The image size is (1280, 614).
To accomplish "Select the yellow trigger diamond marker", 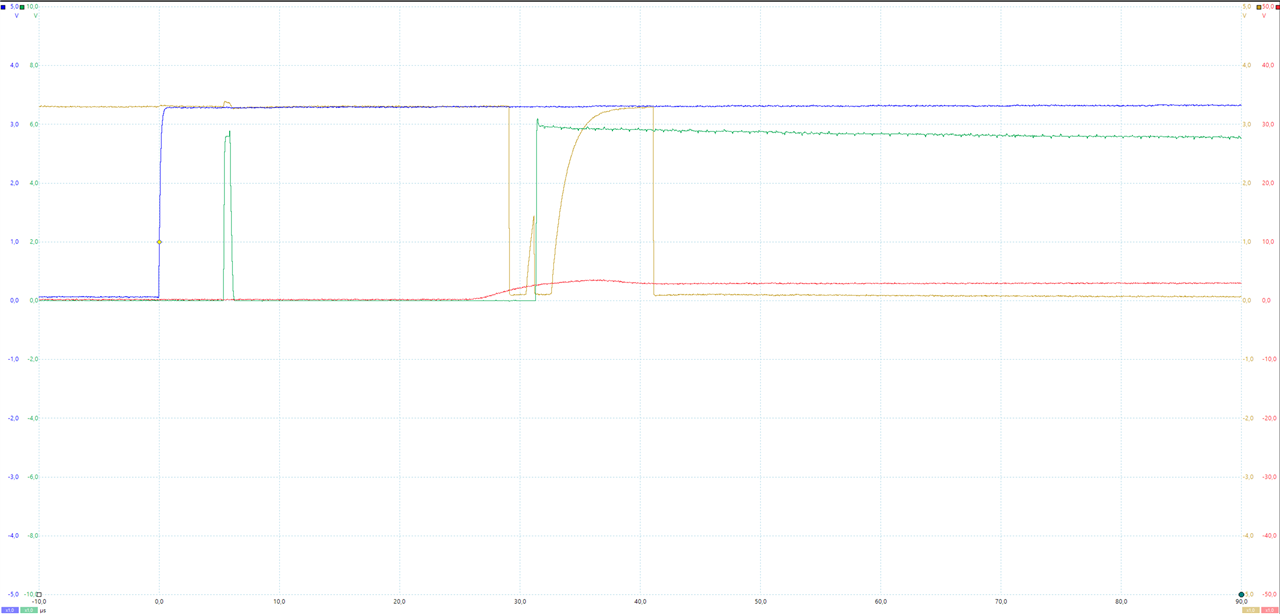I will (x=159, y=242).
